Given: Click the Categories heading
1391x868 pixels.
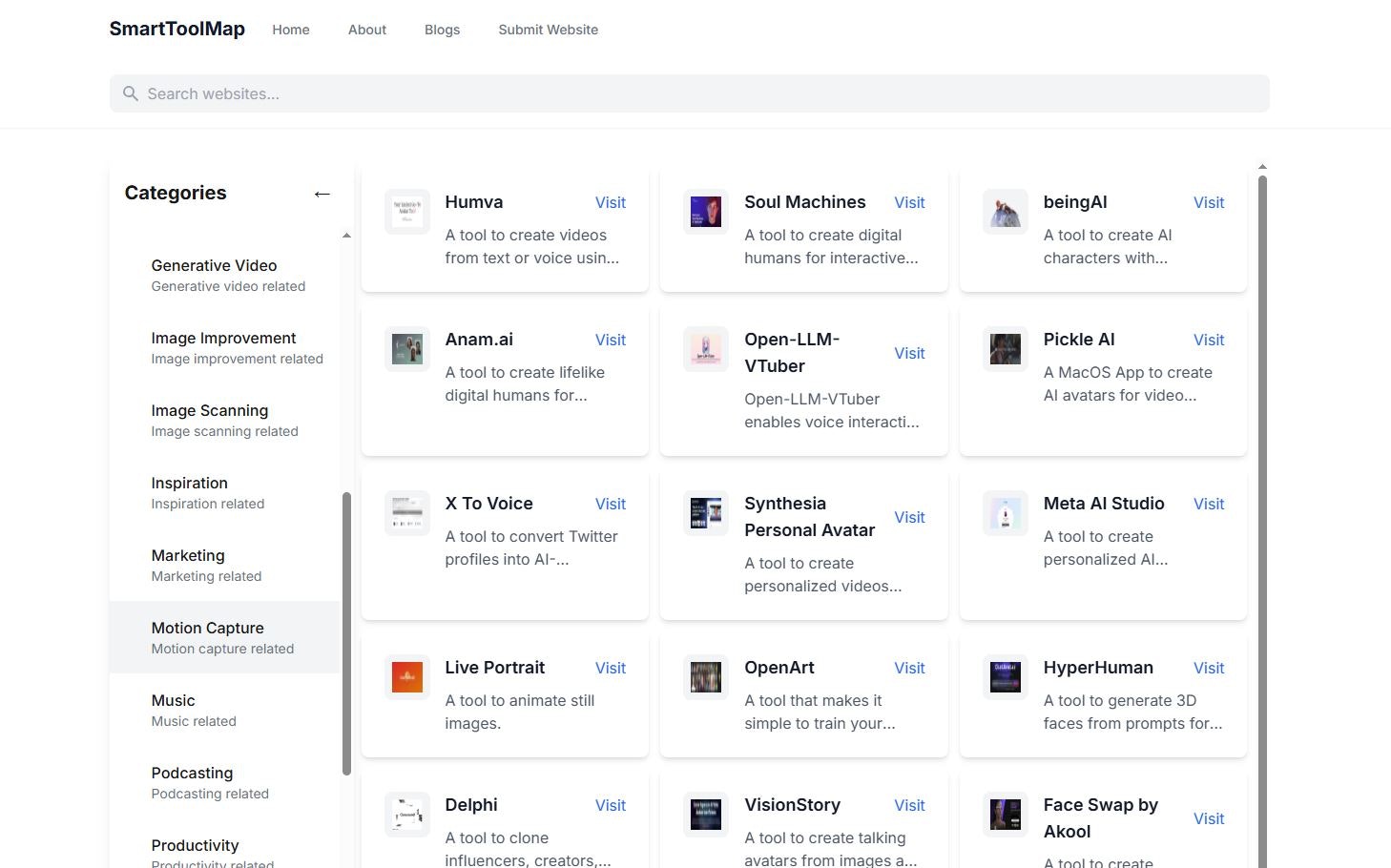Looking at the screenshot, I should click(176, 193).
